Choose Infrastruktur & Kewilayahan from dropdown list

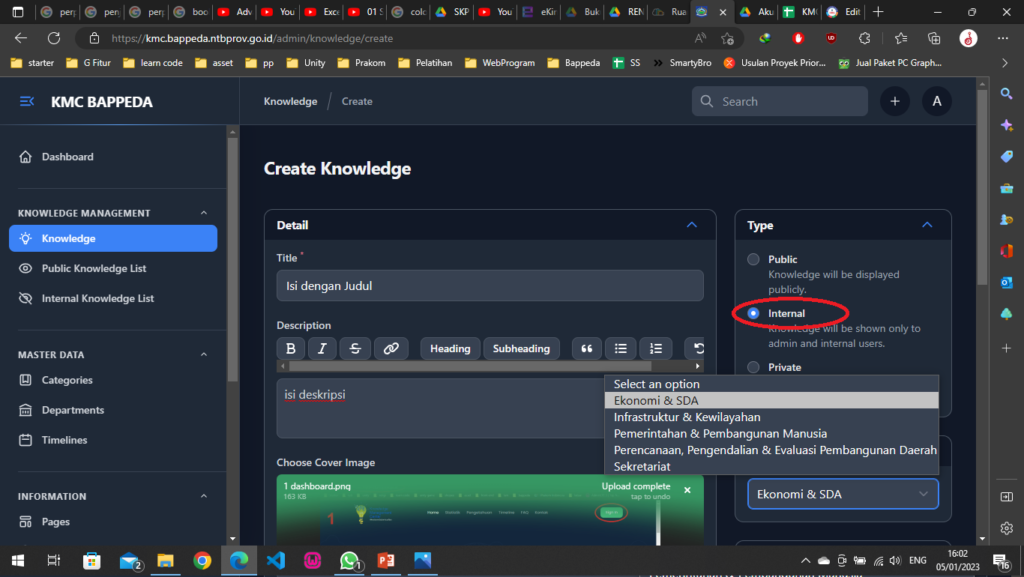[x=687, y=417]
